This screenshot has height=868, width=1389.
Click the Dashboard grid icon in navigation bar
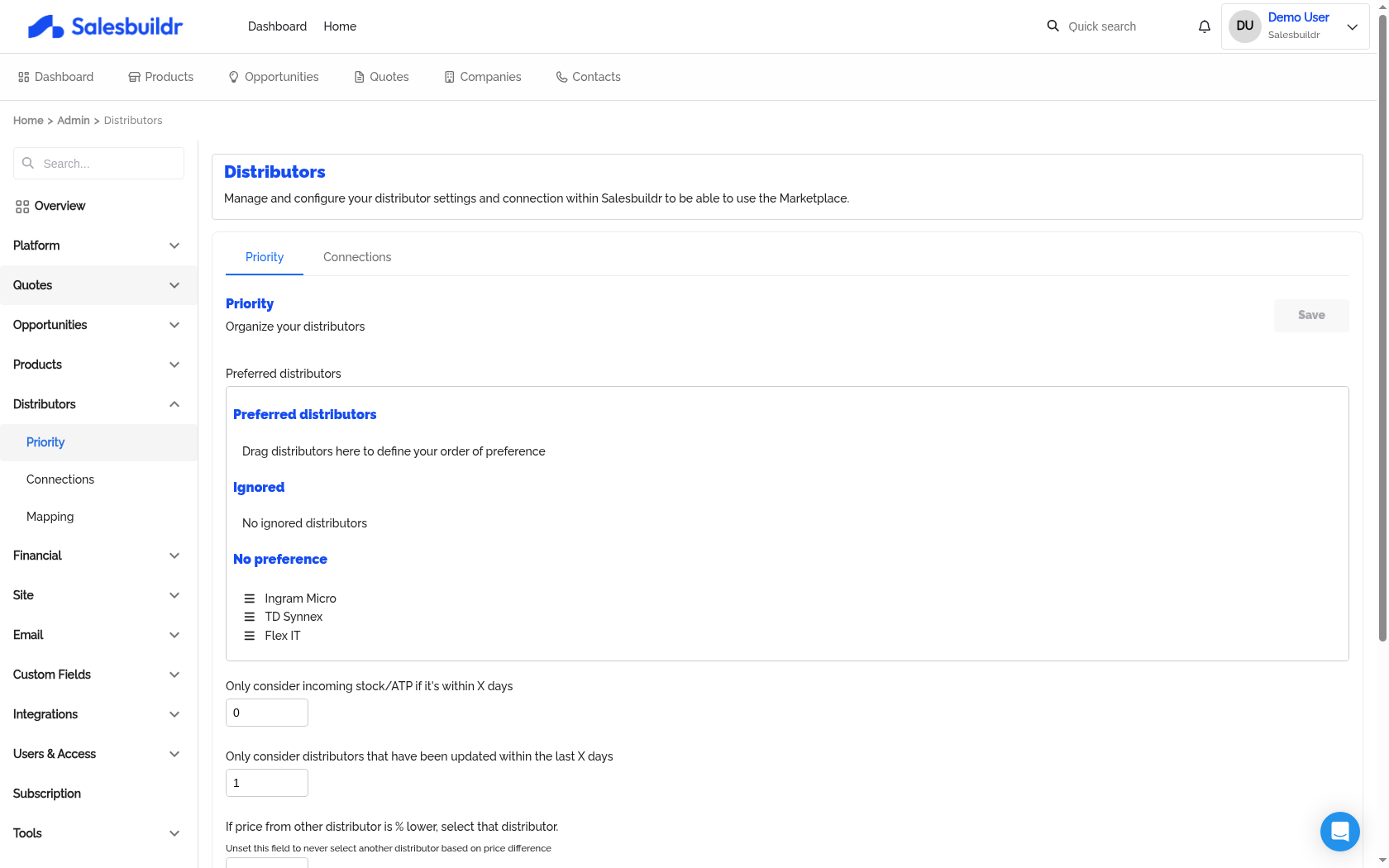(x=23, y=77)
